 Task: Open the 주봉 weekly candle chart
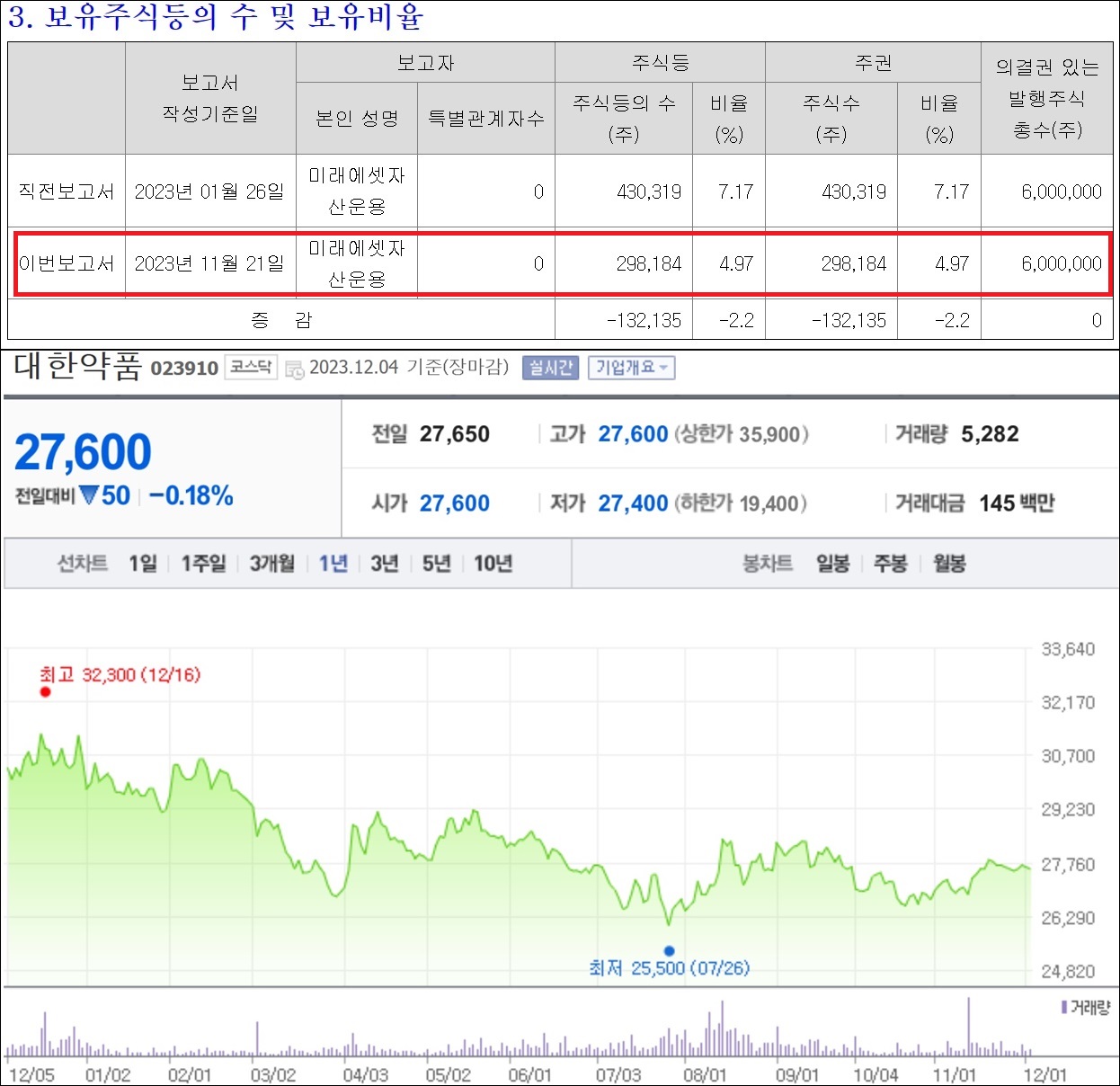[x=891, y=564]
